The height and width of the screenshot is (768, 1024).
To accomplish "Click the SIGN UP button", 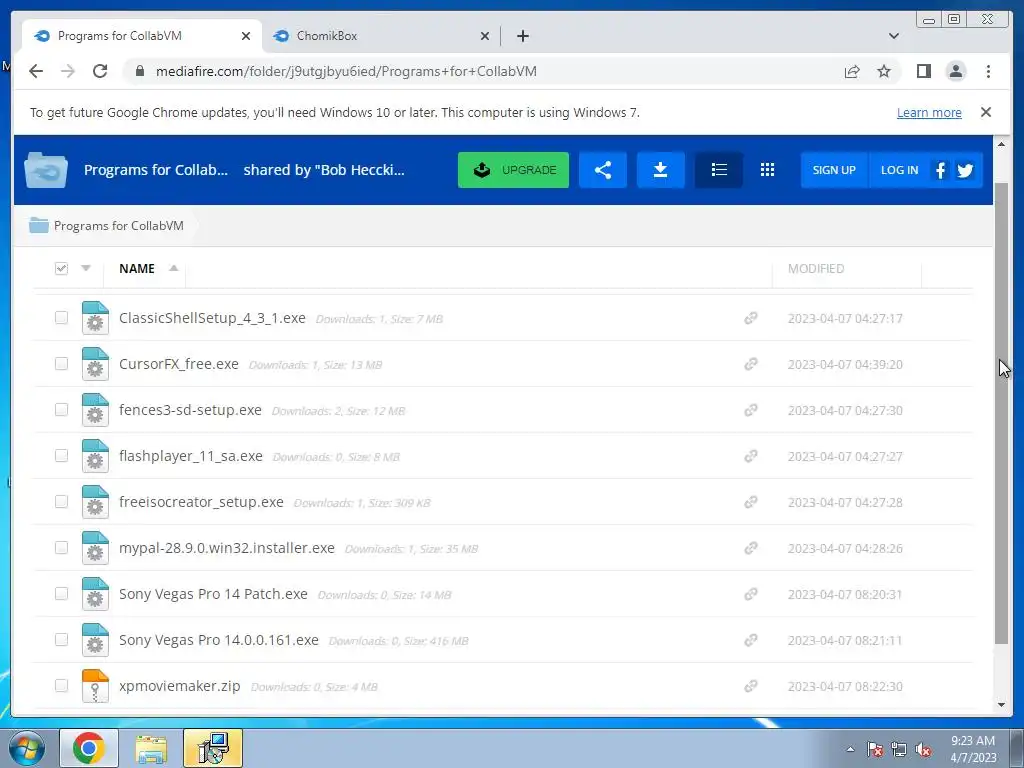I will point(834,170).
